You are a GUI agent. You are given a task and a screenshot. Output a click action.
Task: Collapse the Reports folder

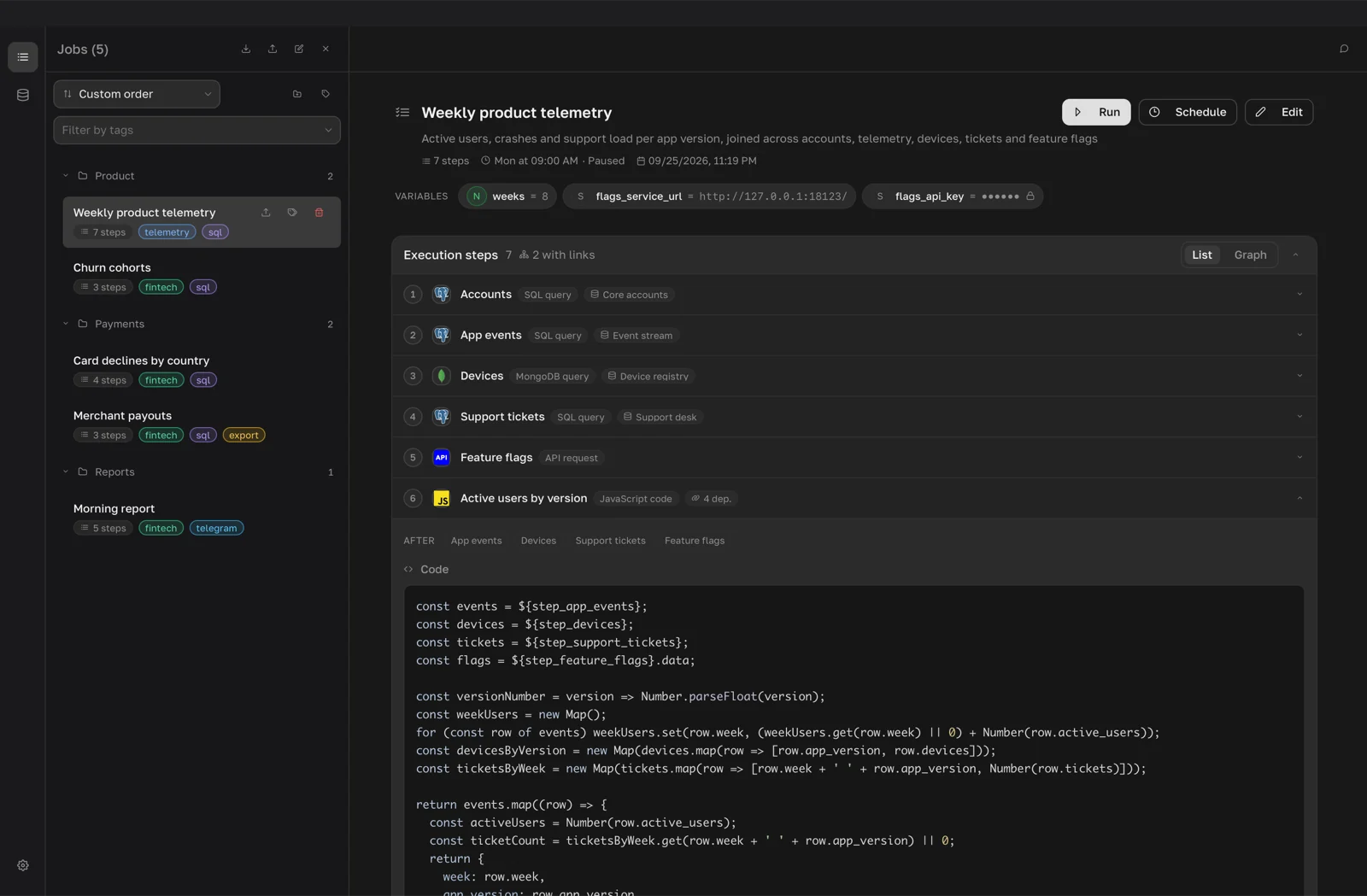coord(66,471)
